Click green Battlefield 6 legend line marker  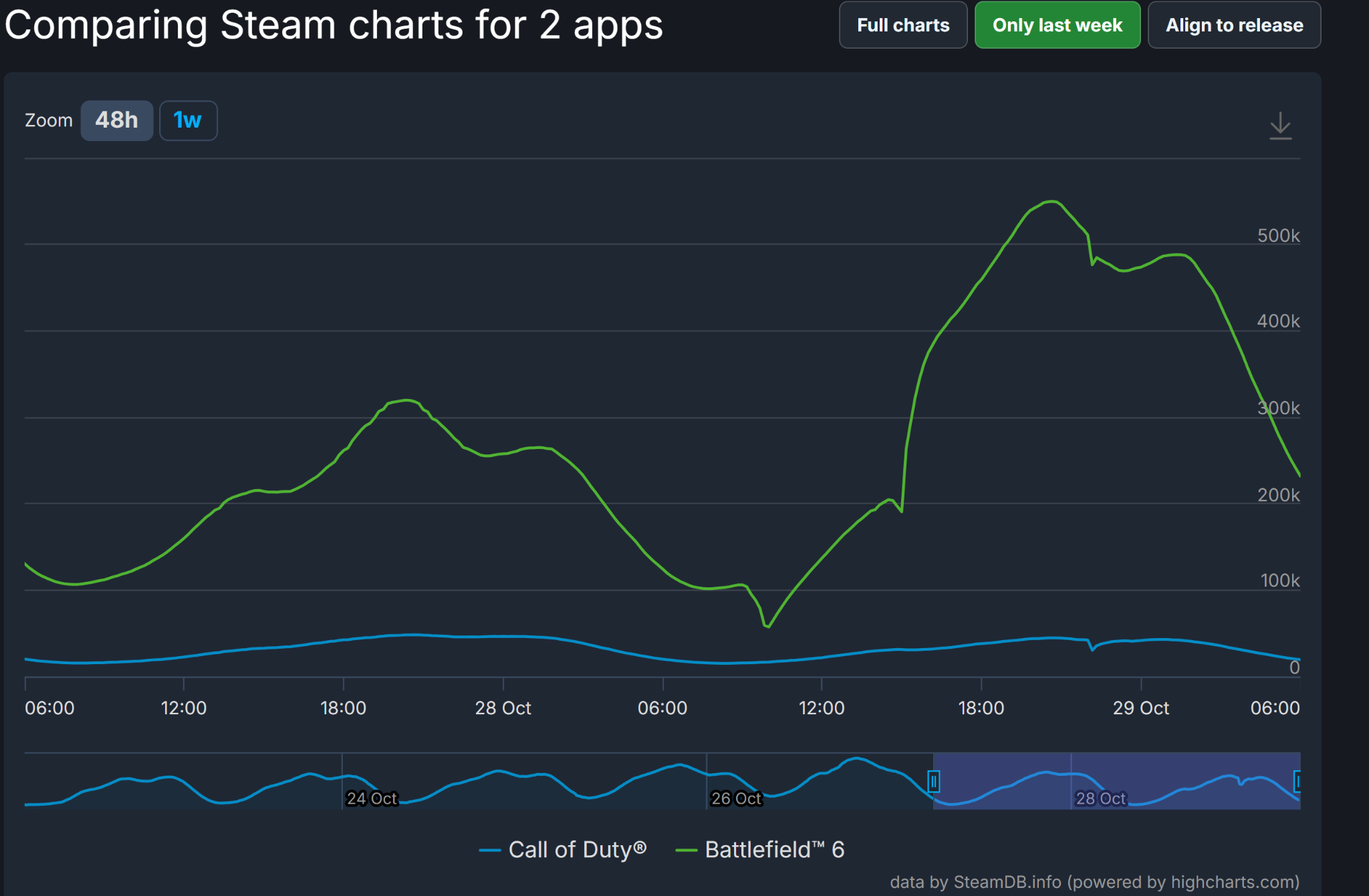(x=687, y=850)
